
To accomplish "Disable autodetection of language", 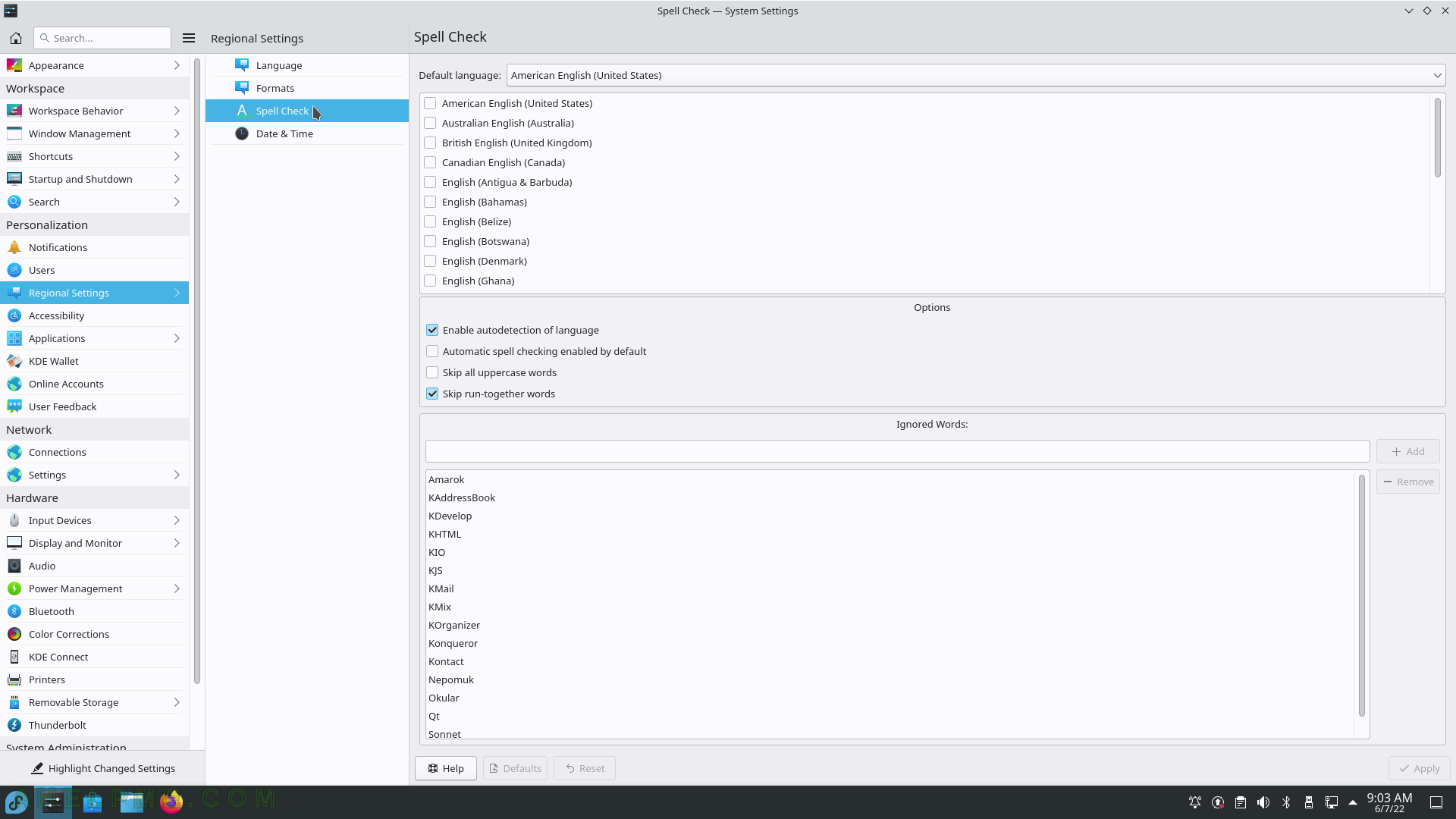I will point(432,330).
